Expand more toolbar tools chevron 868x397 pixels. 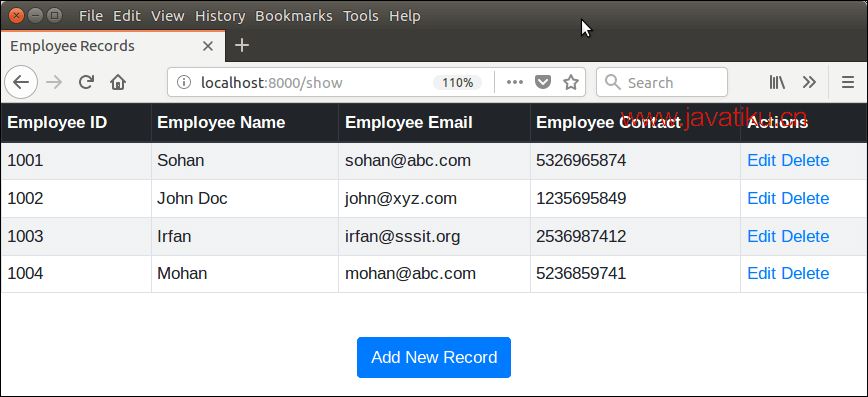coord(809,83)
